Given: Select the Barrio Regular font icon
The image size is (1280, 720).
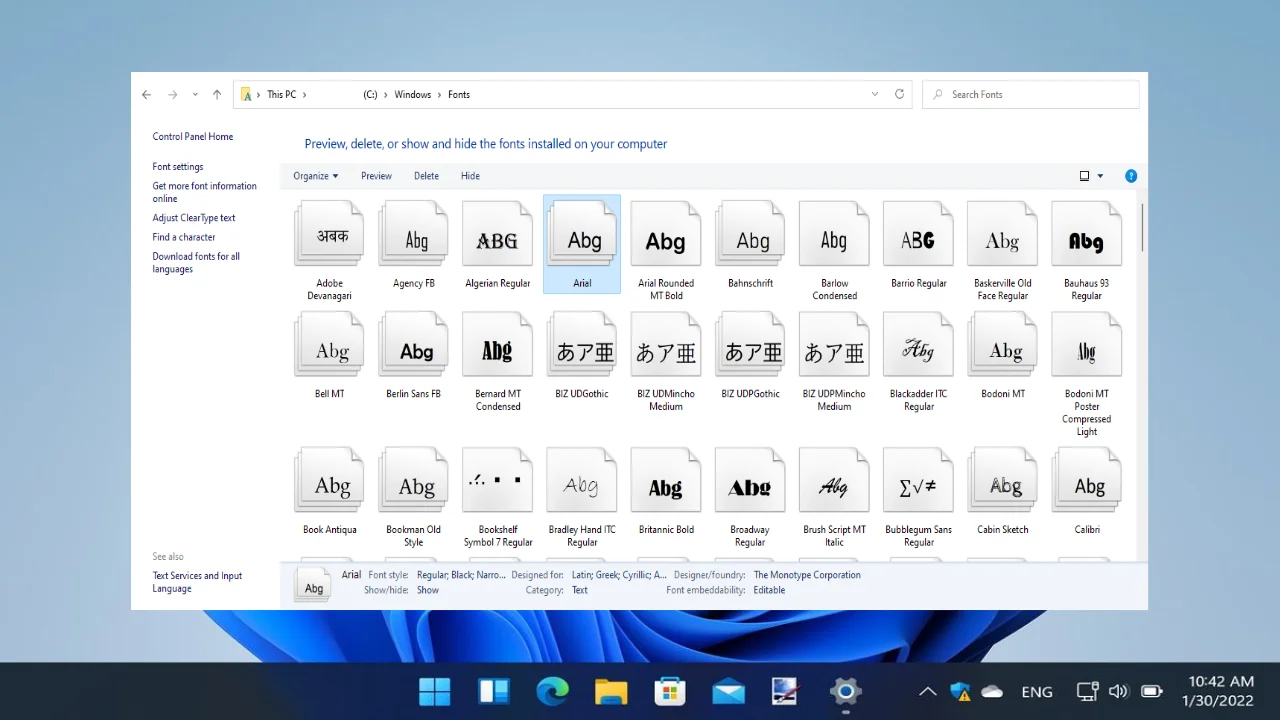Looking at the screenshot, I should [918, 235].
